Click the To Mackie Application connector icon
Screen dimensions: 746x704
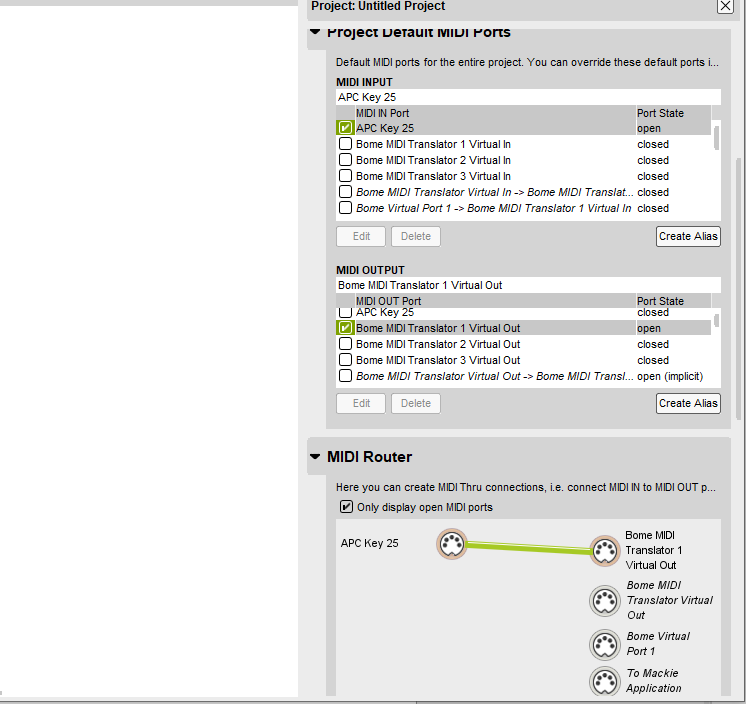pyautogui.click(x=605, y=681)
